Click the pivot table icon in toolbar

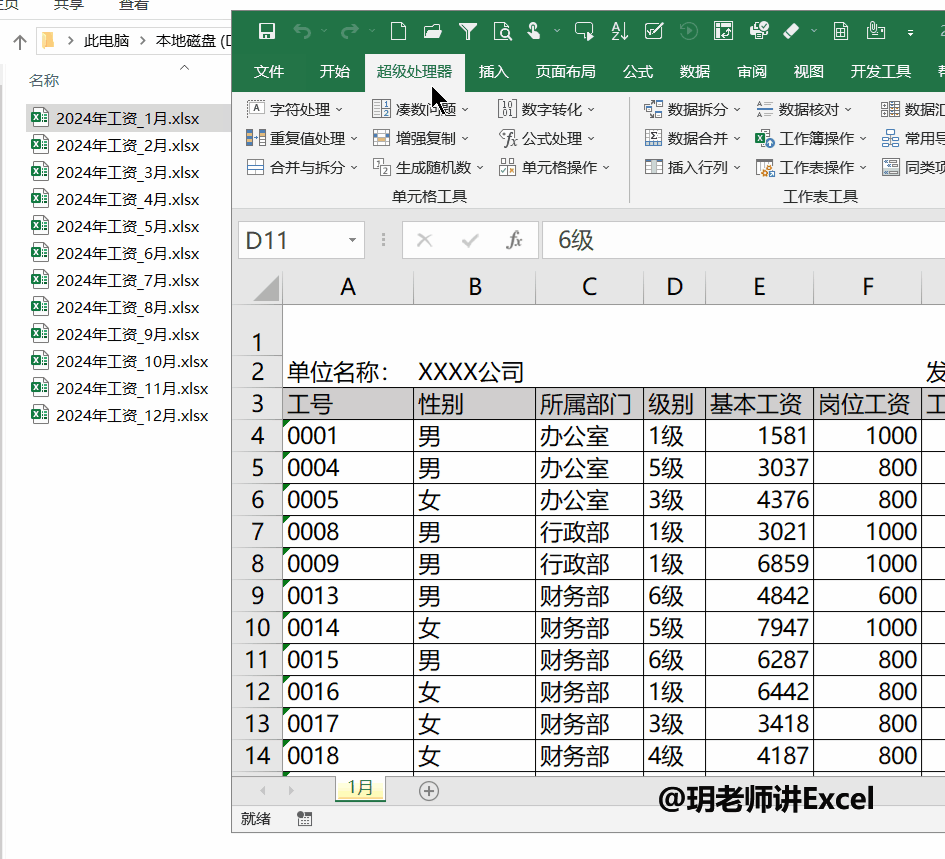[723, 31]
